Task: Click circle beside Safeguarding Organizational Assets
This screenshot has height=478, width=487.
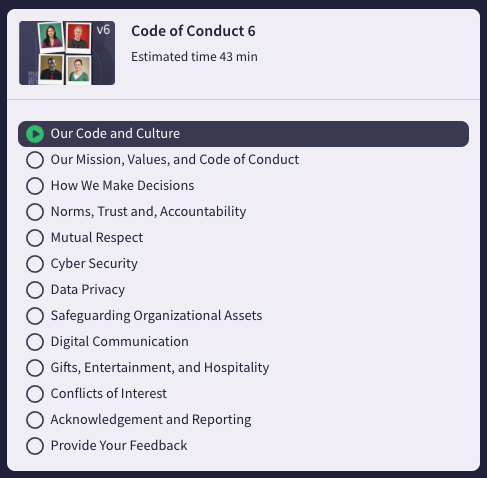Action: tap(35, 316)
